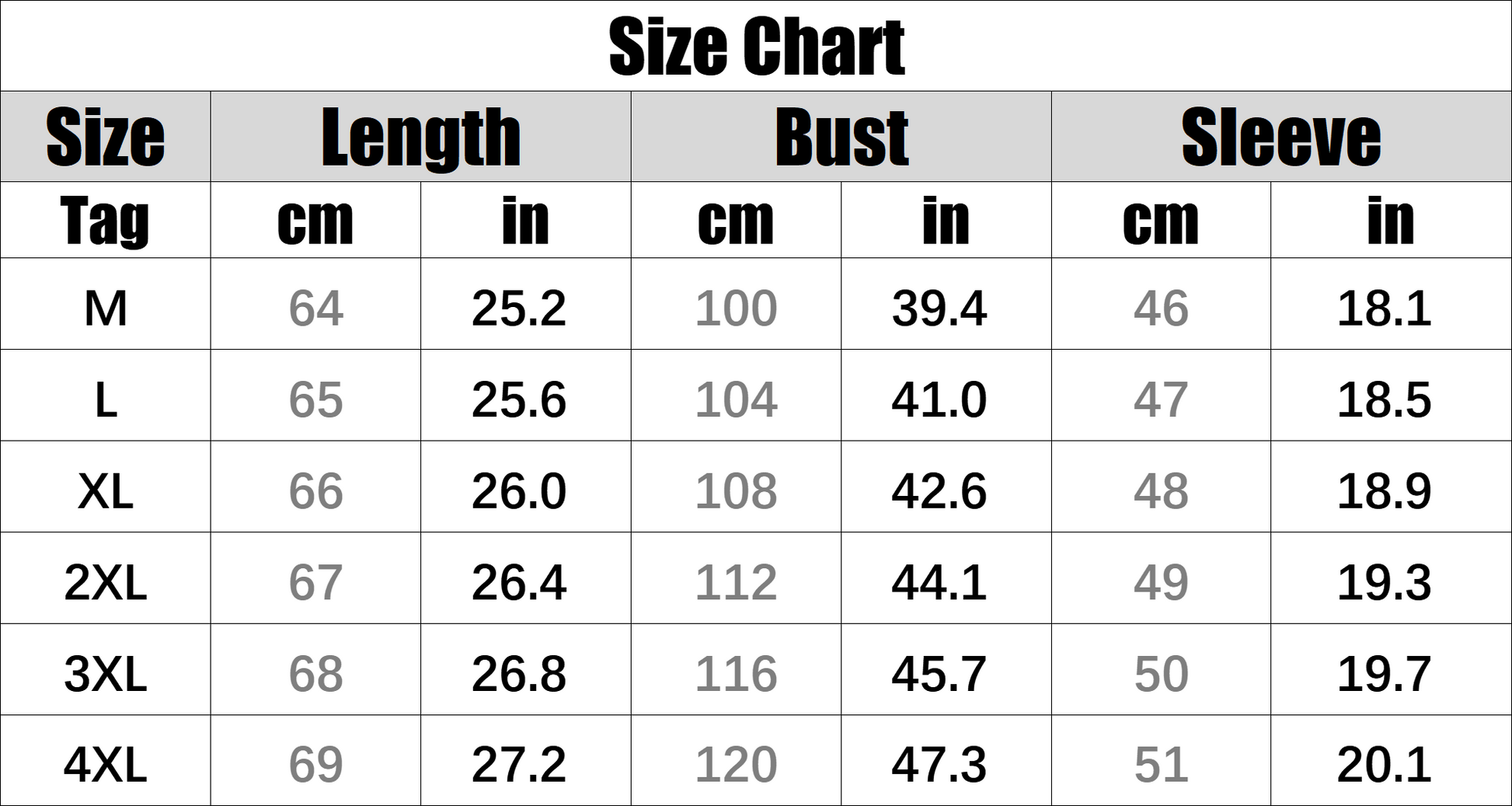Select the 2XL size row label
The height and width of the screenshot is (806, 1512).
106,582
